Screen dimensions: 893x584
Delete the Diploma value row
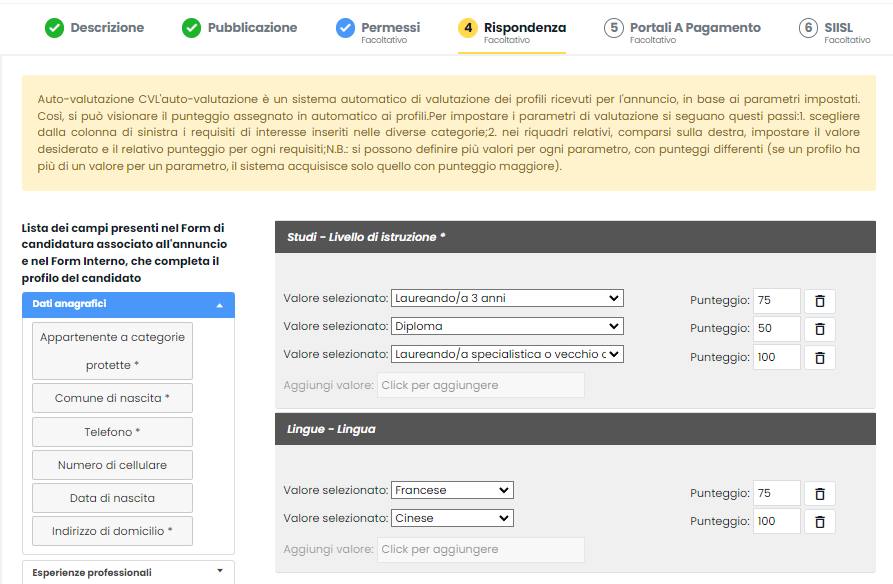(820, 329)
